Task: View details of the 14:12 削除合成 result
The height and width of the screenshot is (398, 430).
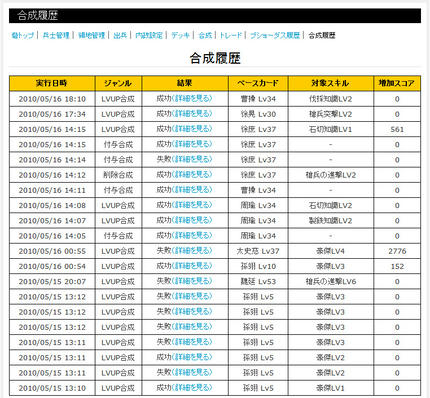Action: pos(192,174)
